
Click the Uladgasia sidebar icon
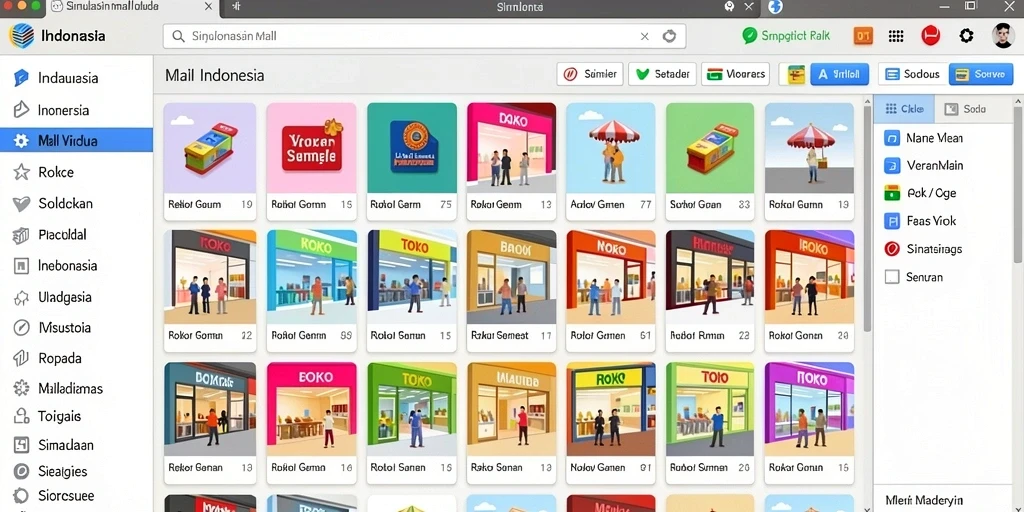(x=22, y=298)
